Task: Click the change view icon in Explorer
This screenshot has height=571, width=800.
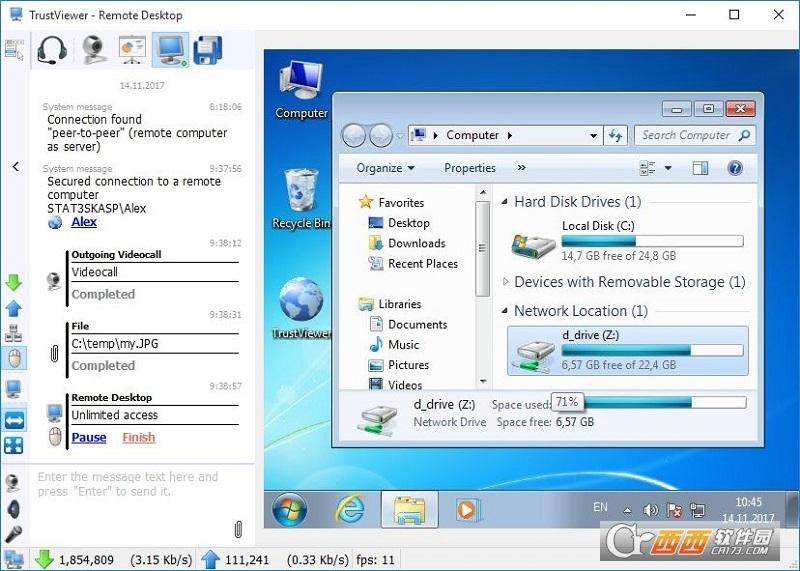Action: 647,168
